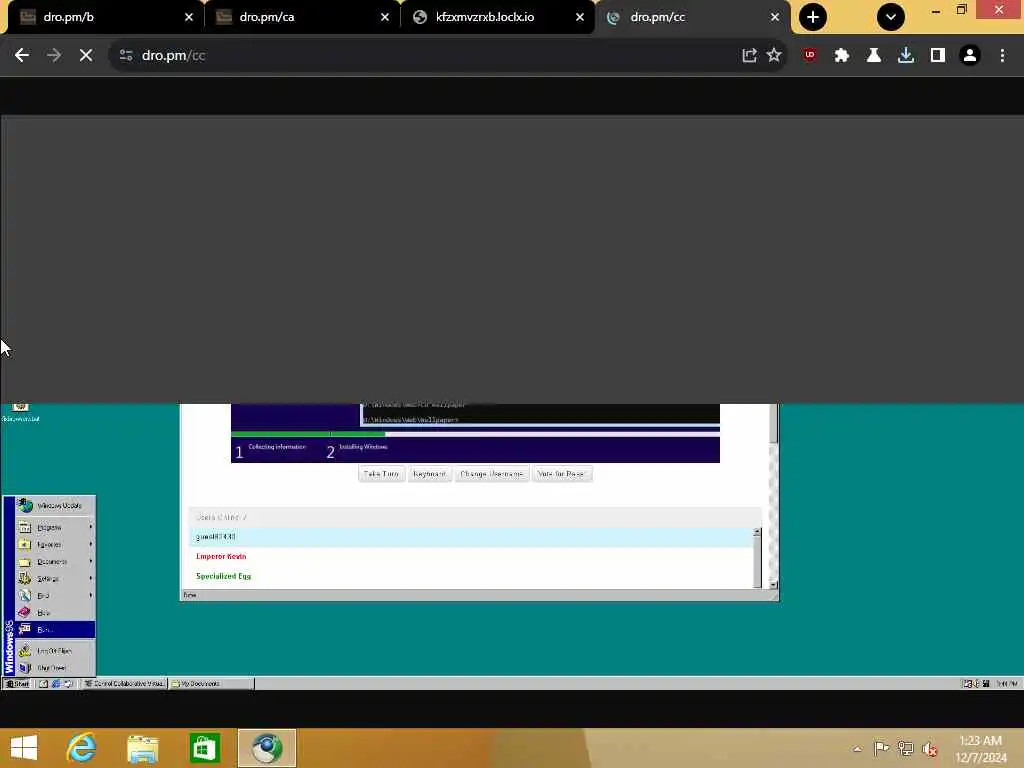This screenshot has height=768, width=1024.
Task: Open the Extensions puzzle menu
Action: coord(842,56)
